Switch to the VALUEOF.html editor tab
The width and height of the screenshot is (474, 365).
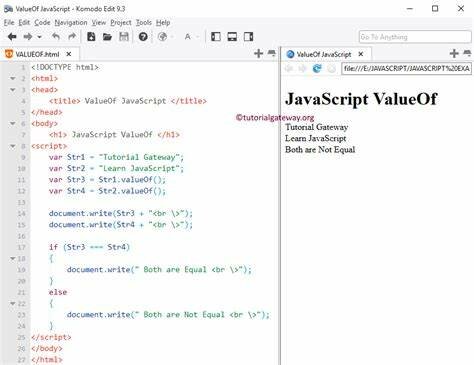point(37,54)
